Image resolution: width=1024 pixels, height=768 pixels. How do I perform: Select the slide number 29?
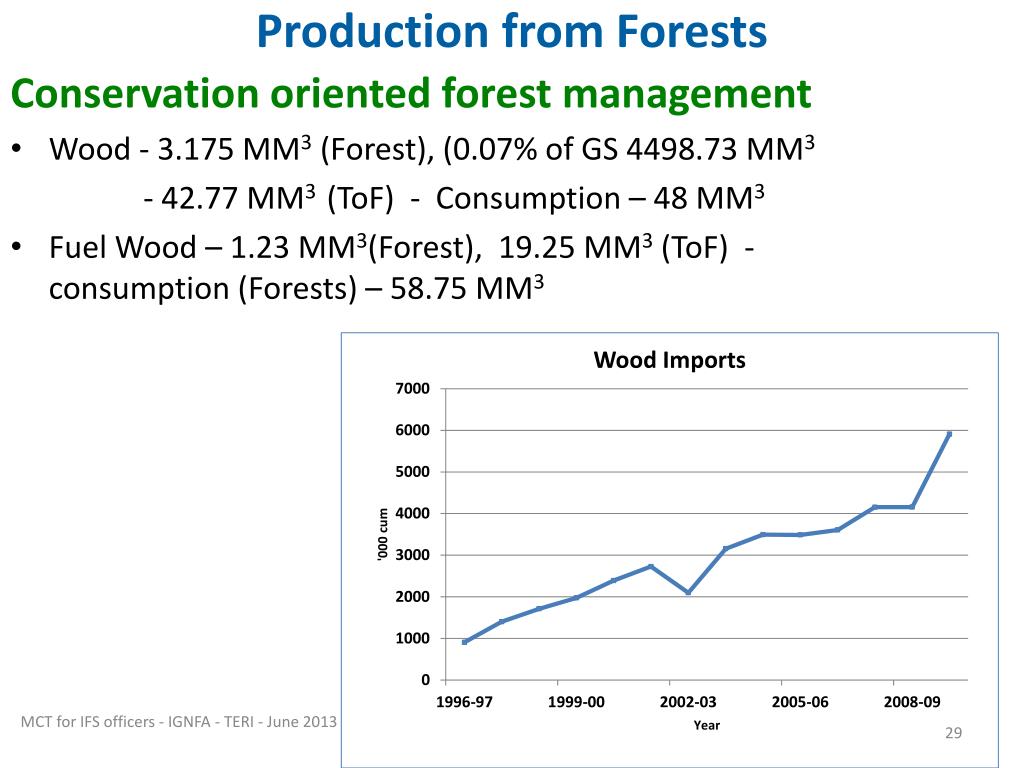tap(953, 733)
